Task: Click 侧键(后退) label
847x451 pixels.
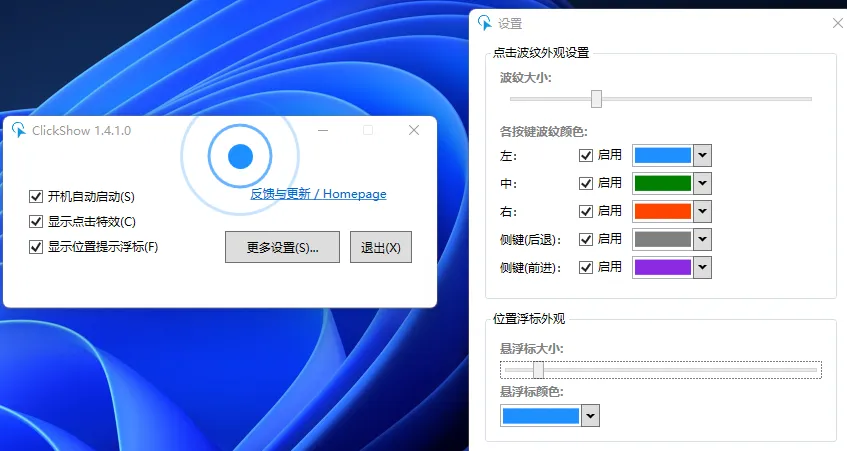Action: [x=530, y=240]
